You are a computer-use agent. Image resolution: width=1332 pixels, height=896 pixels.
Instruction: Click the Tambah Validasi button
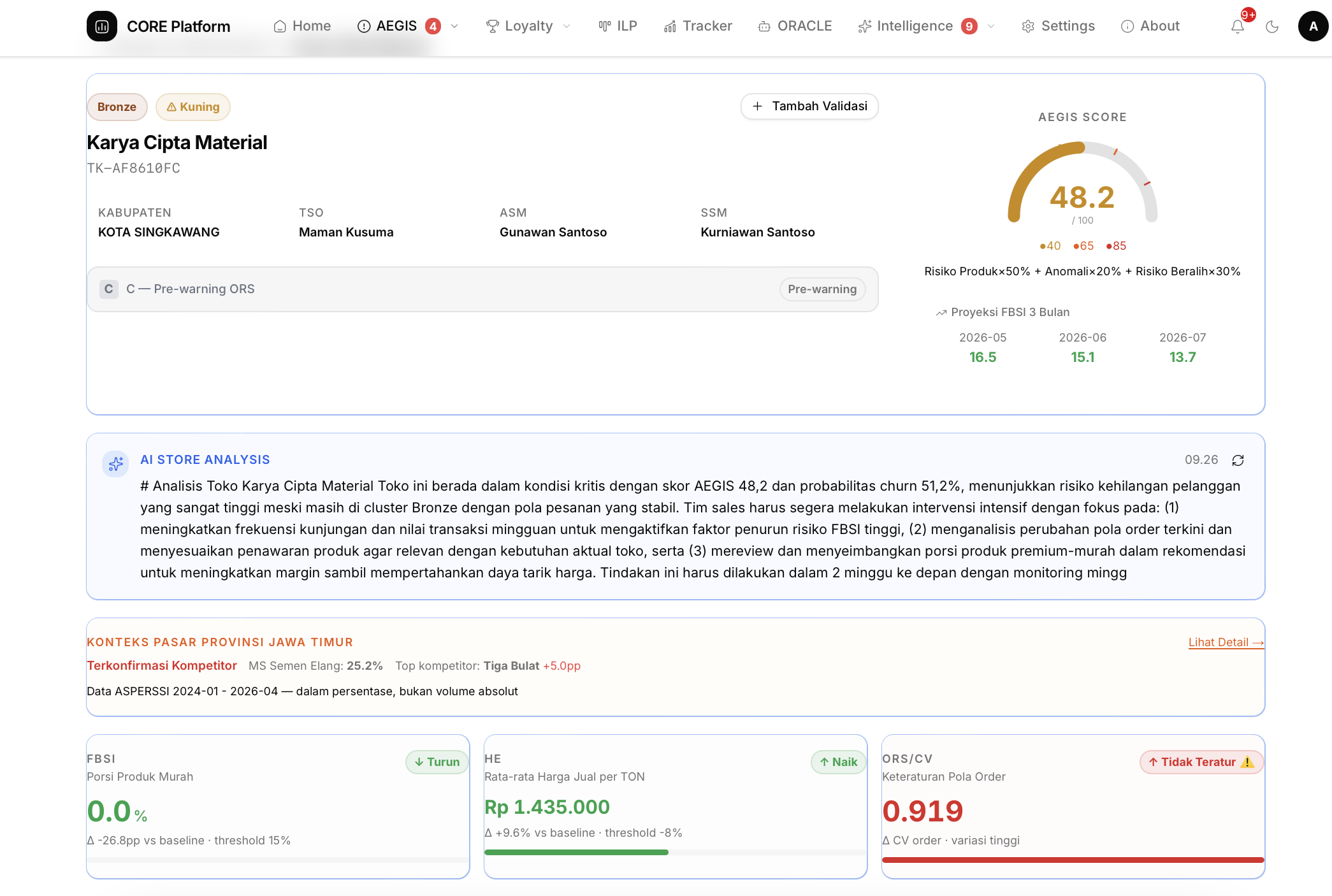809,106
